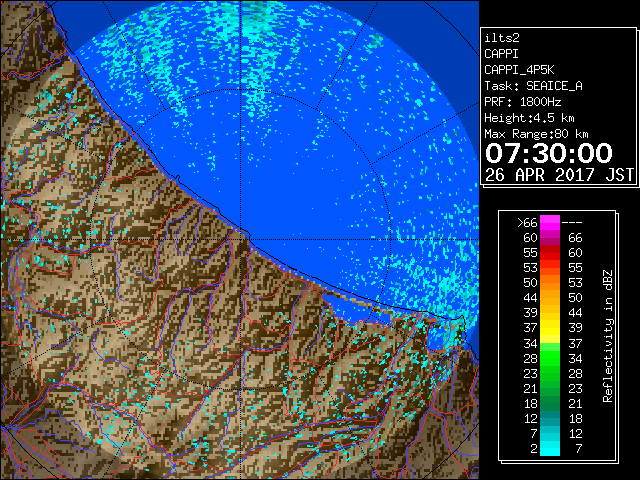This screenshot has width=640, height=480.
Task: Pick the red-orange 53–55 dBZ swatch
Action: (x=550, y=268)
